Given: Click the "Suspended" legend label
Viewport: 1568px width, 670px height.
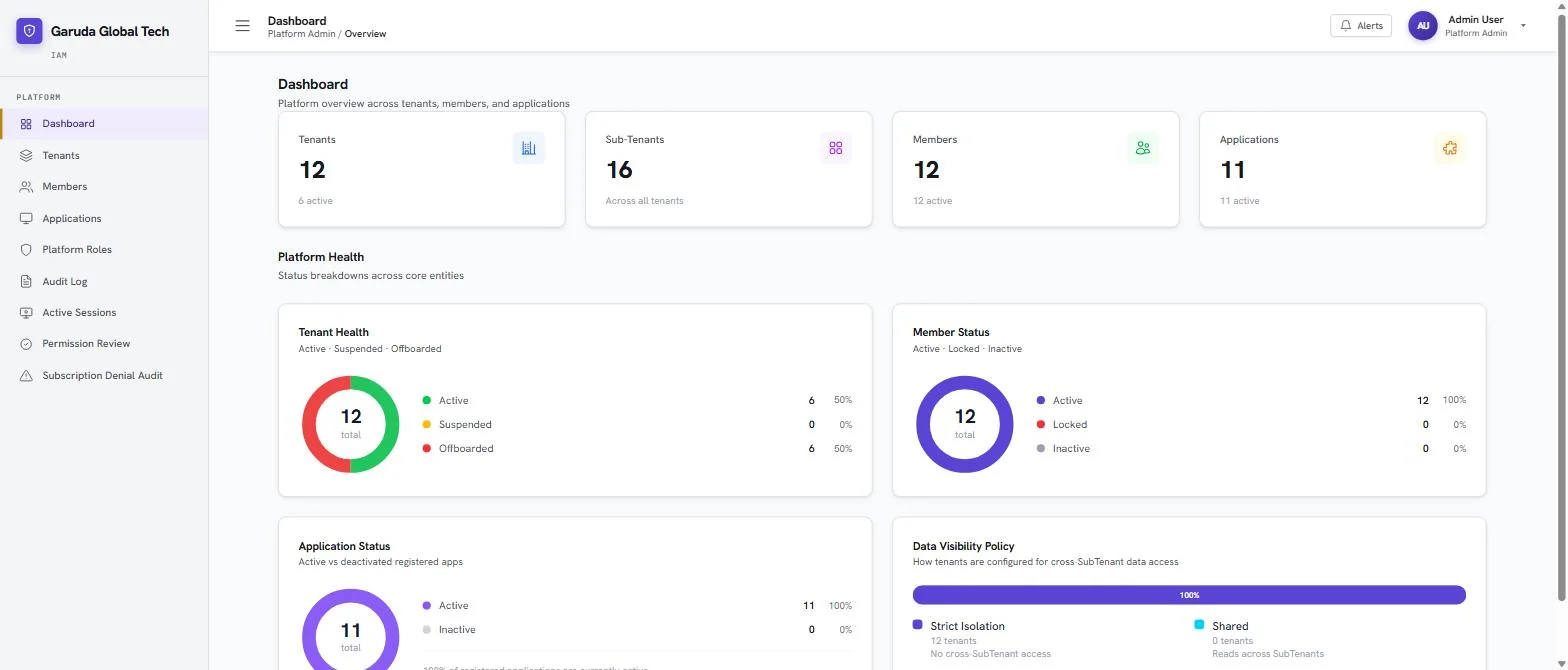Looking at the screenshot, I should point(465,424).
